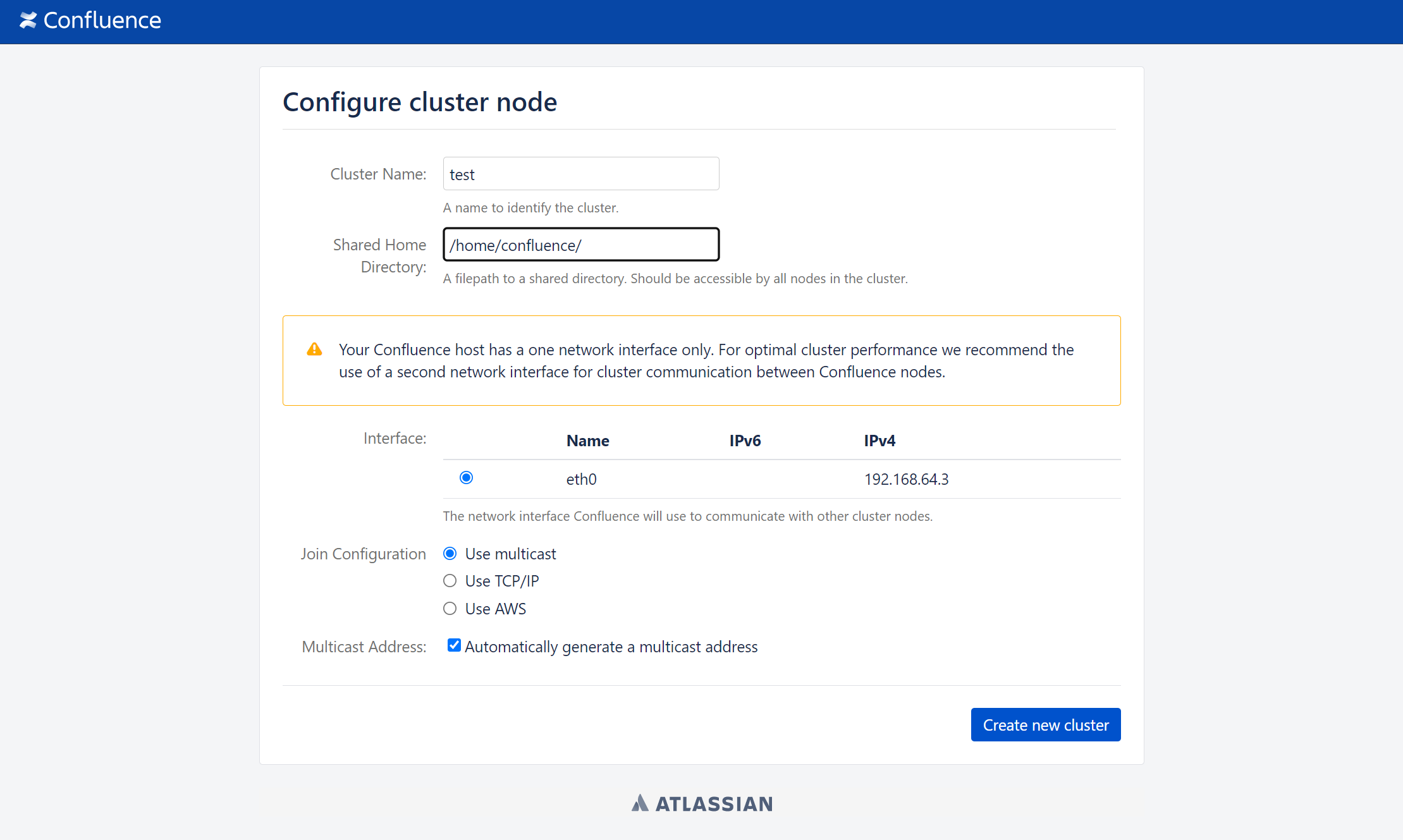The width and height of the screenshot is (1403, 840).
Task: Select Use TCP/IP join option
Action: [450, 581]
